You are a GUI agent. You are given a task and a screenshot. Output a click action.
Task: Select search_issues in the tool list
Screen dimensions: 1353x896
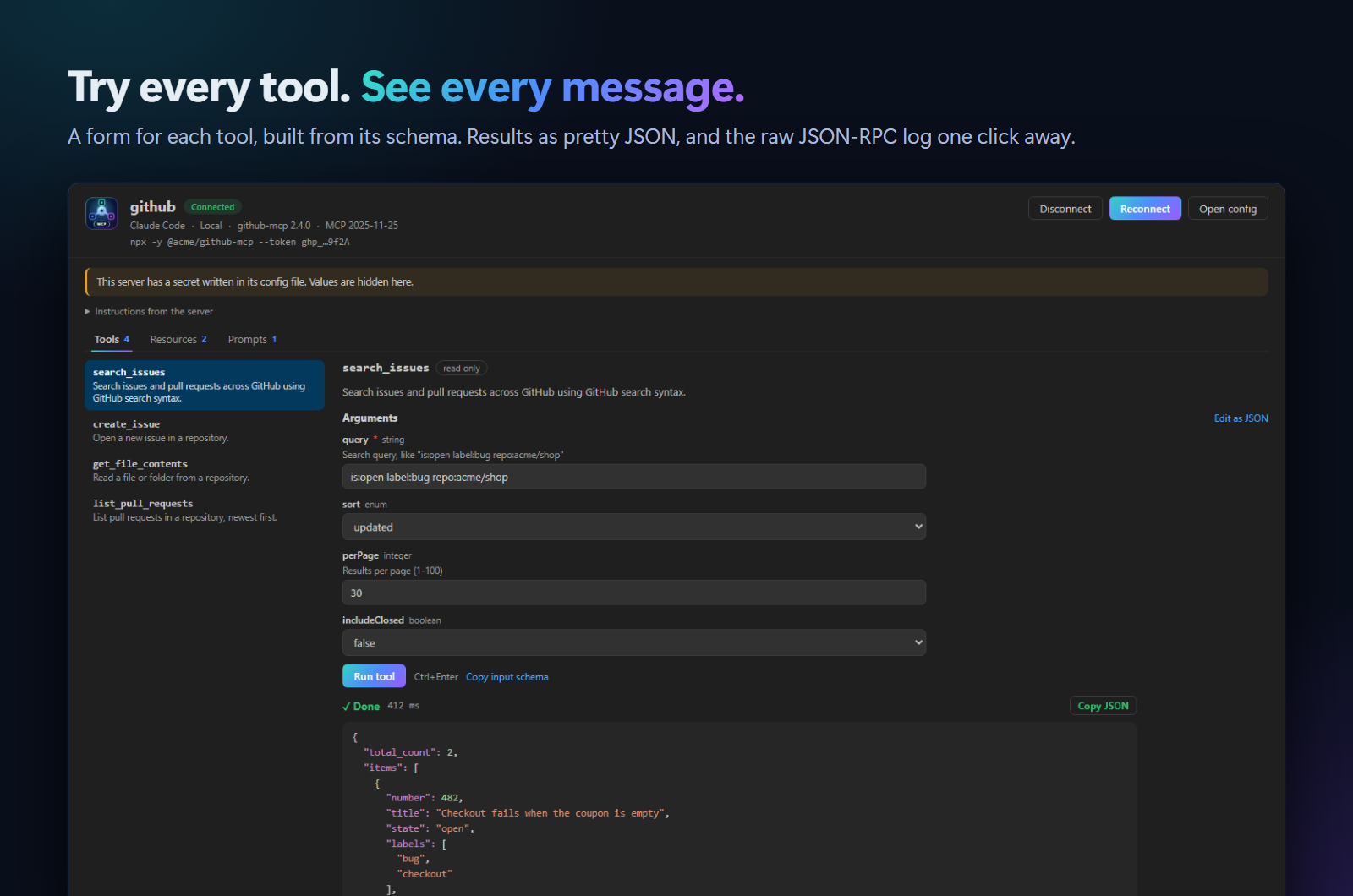205,385
